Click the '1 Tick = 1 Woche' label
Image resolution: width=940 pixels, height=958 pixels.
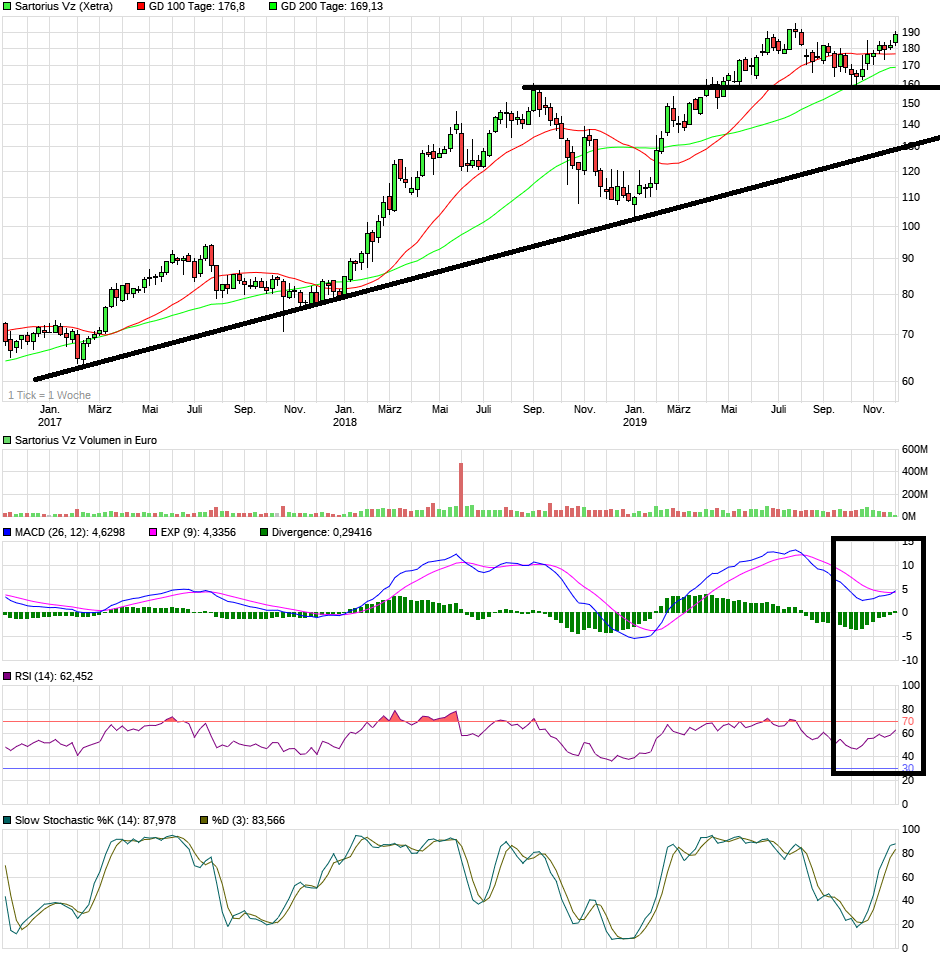[x=49, y=395]
